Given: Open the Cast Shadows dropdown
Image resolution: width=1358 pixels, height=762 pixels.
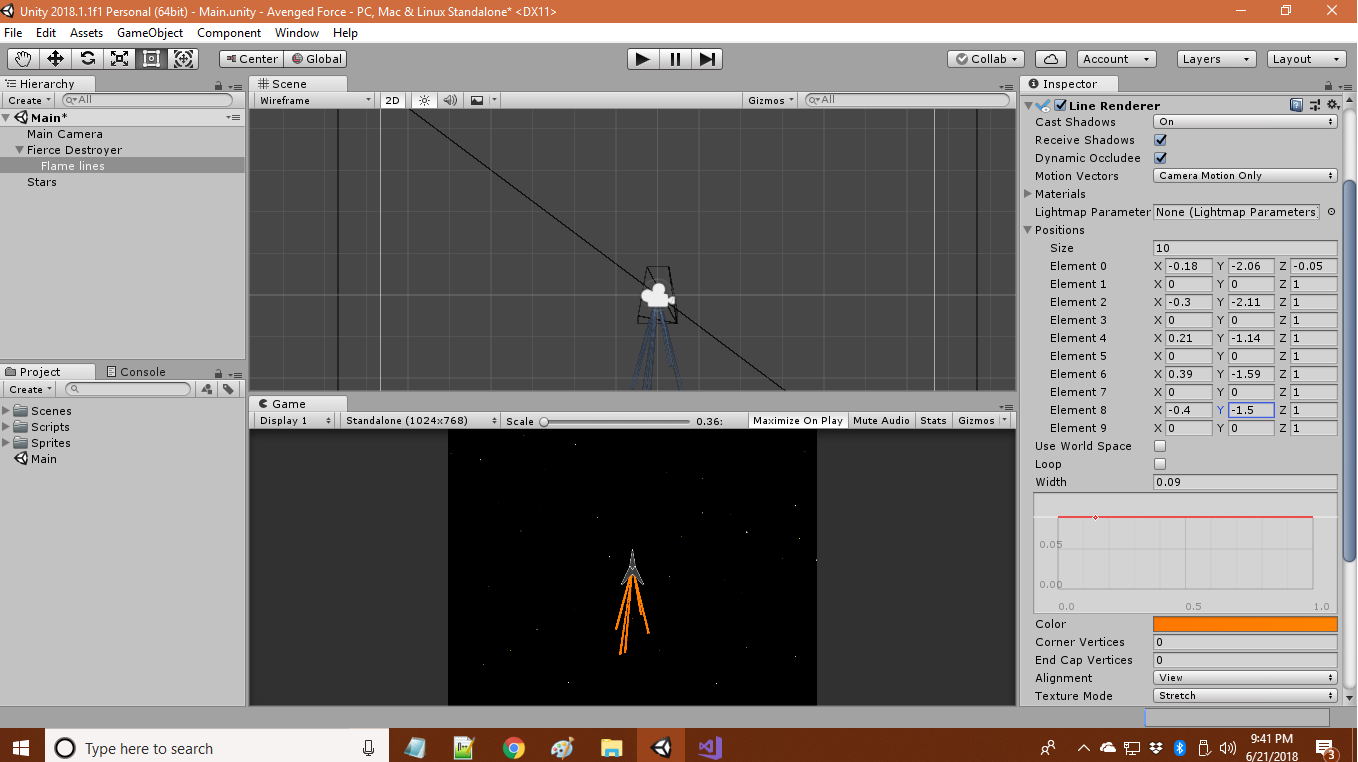Looking at the screenshot, I should click(1245, 121).
